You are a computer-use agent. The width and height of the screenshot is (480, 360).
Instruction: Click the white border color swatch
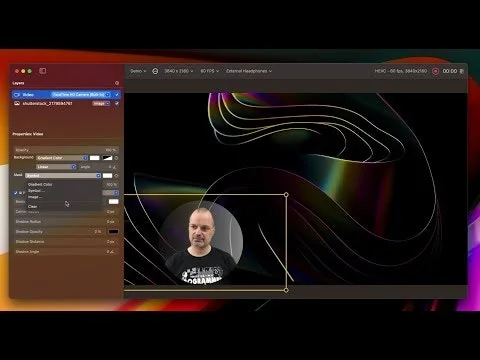point(113,202)
